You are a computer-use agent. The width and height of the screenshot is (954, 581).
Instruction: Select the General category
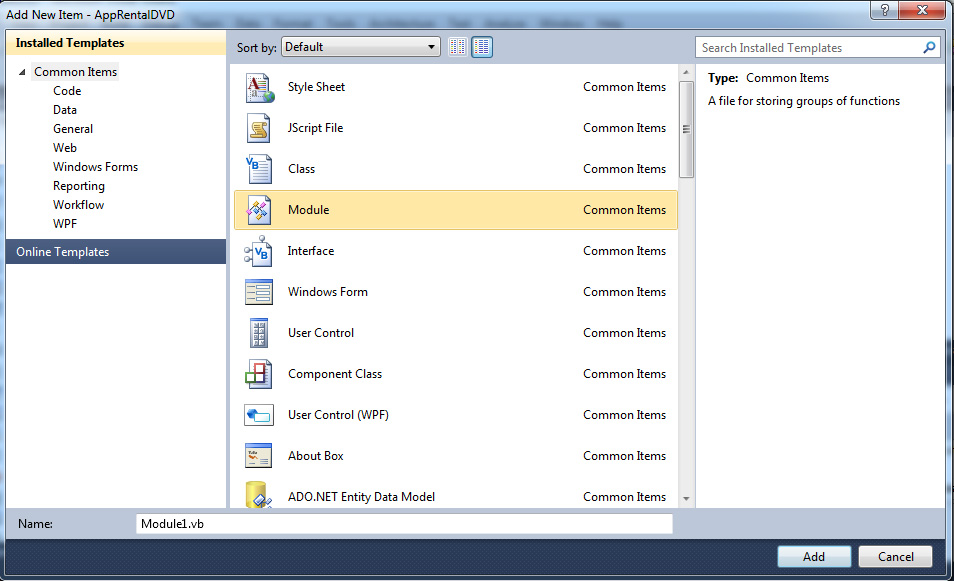(73, 129)
